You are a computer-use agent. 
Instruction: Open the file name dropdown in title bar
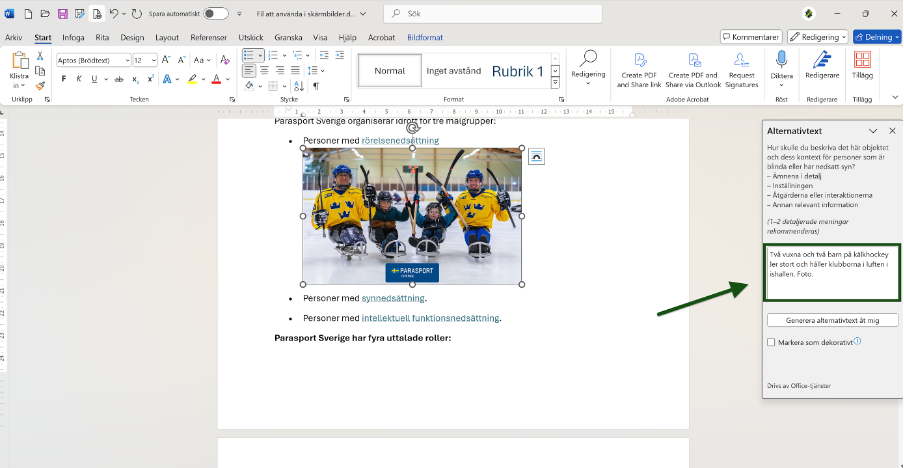click(362, 13)
